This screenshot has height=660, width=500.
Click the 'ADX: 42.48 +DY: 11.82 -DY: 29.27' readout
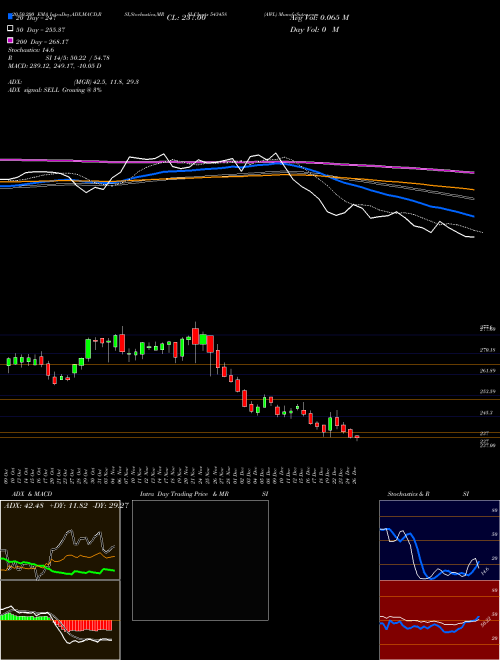click(x=66, y=505)
